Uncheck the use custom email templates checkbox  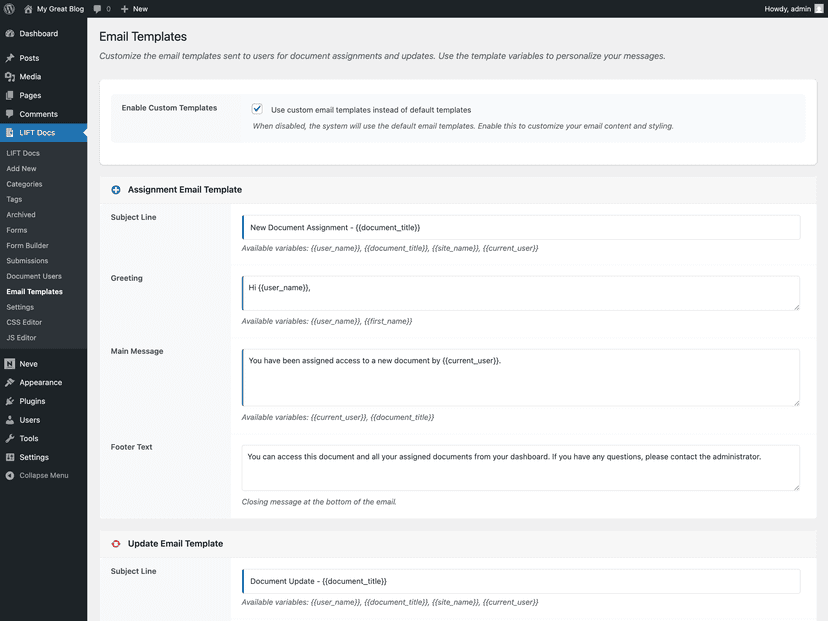click(x=257, y=109)
